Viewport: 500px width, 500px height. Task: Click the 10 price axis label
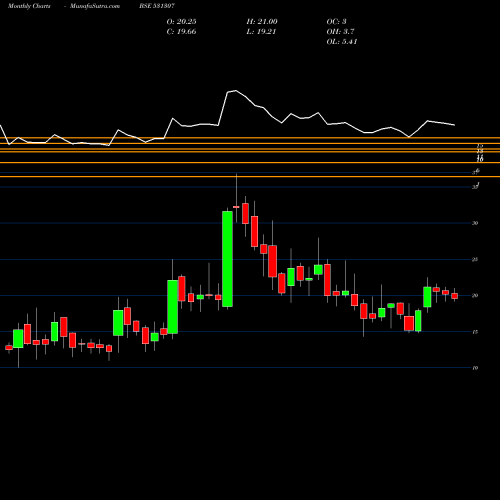point(475,368)
